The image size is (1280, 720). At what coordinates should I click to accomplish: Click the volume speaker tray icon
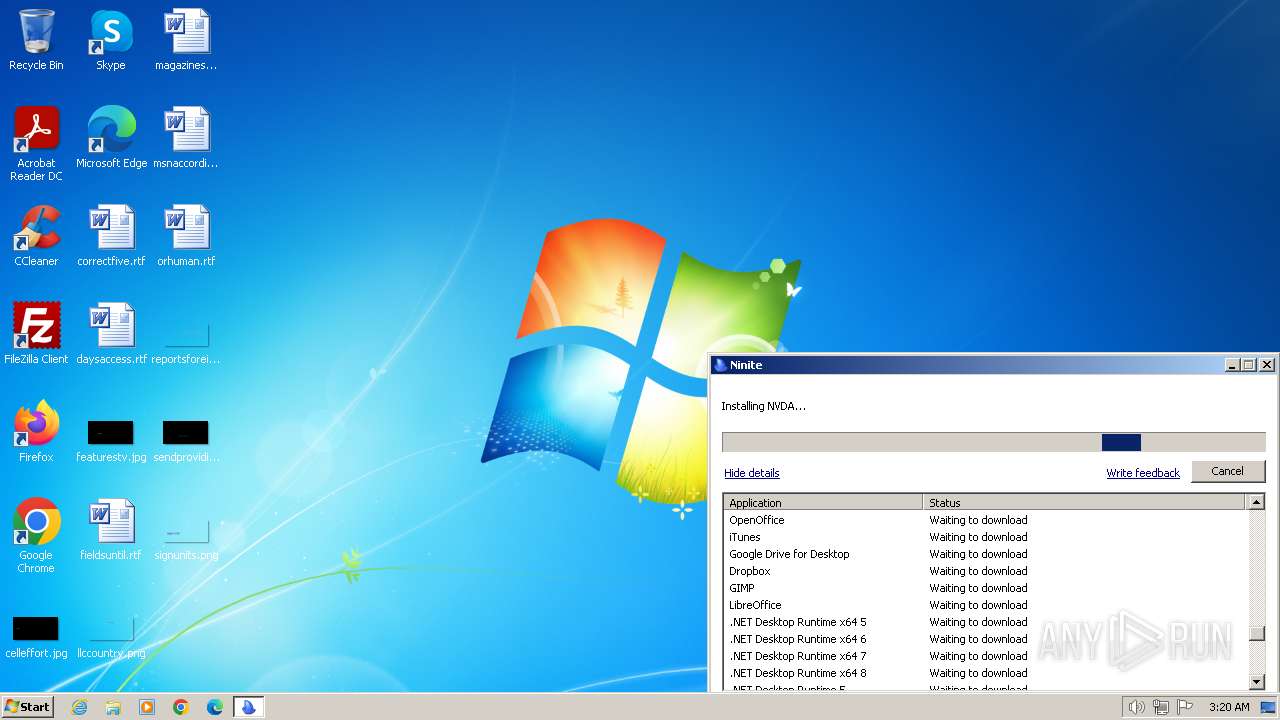click(1136, 707)
